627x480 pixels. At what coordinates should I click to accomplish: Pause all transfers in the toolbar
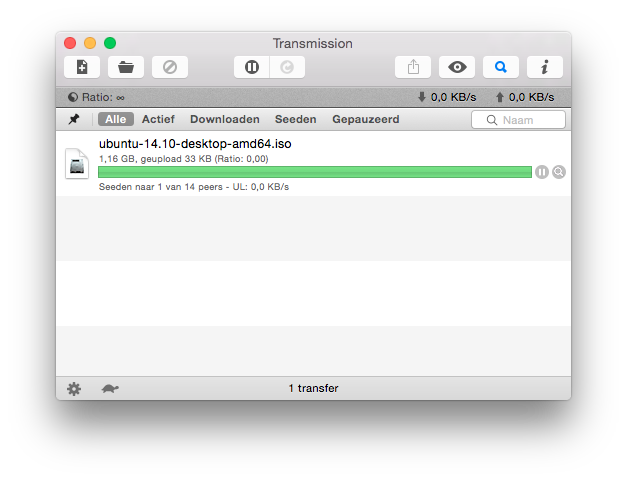click(x=252, y=67)
